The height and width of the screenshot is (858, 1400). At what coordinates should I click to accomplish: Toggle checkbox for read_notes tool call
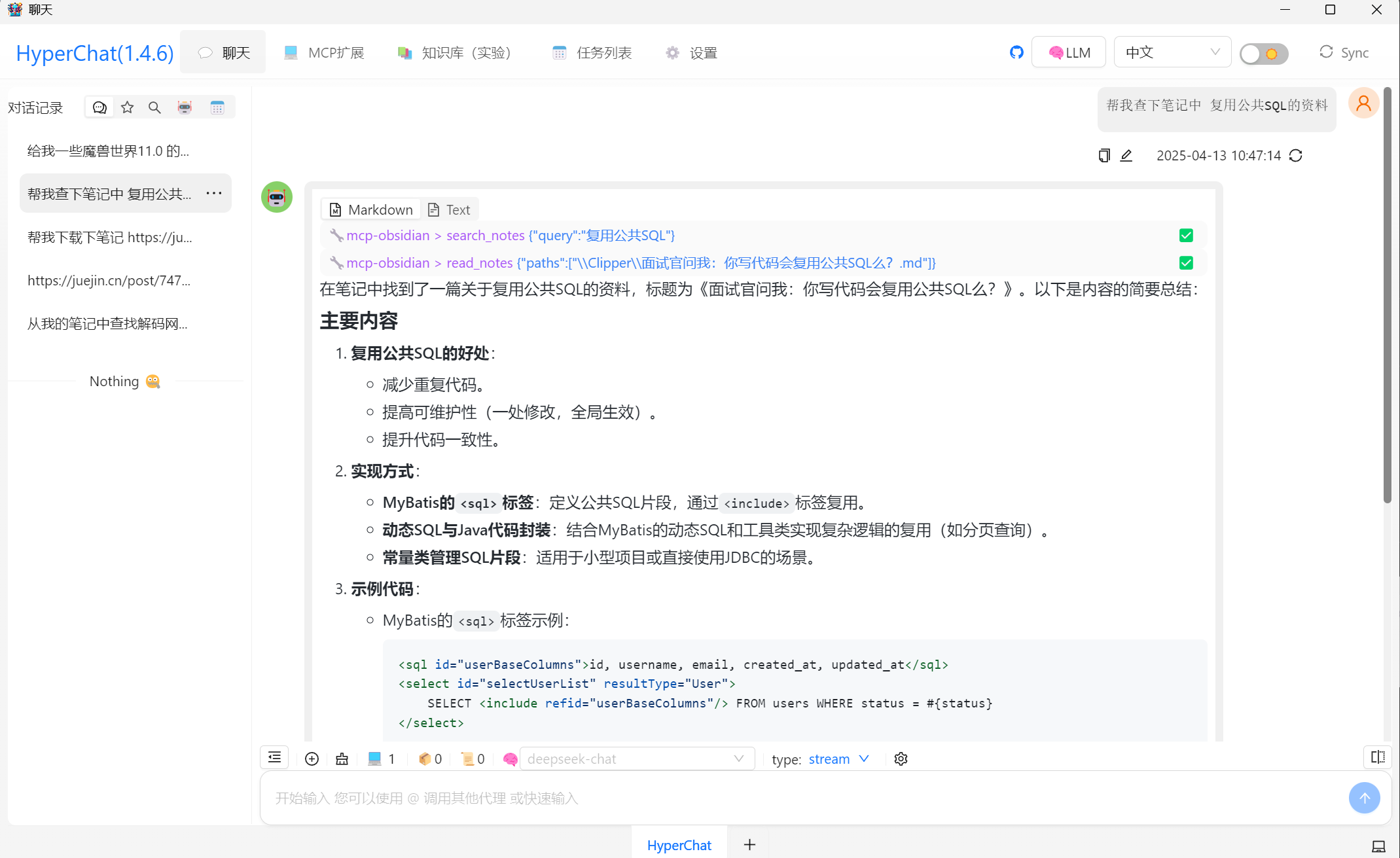(1186, 263)
